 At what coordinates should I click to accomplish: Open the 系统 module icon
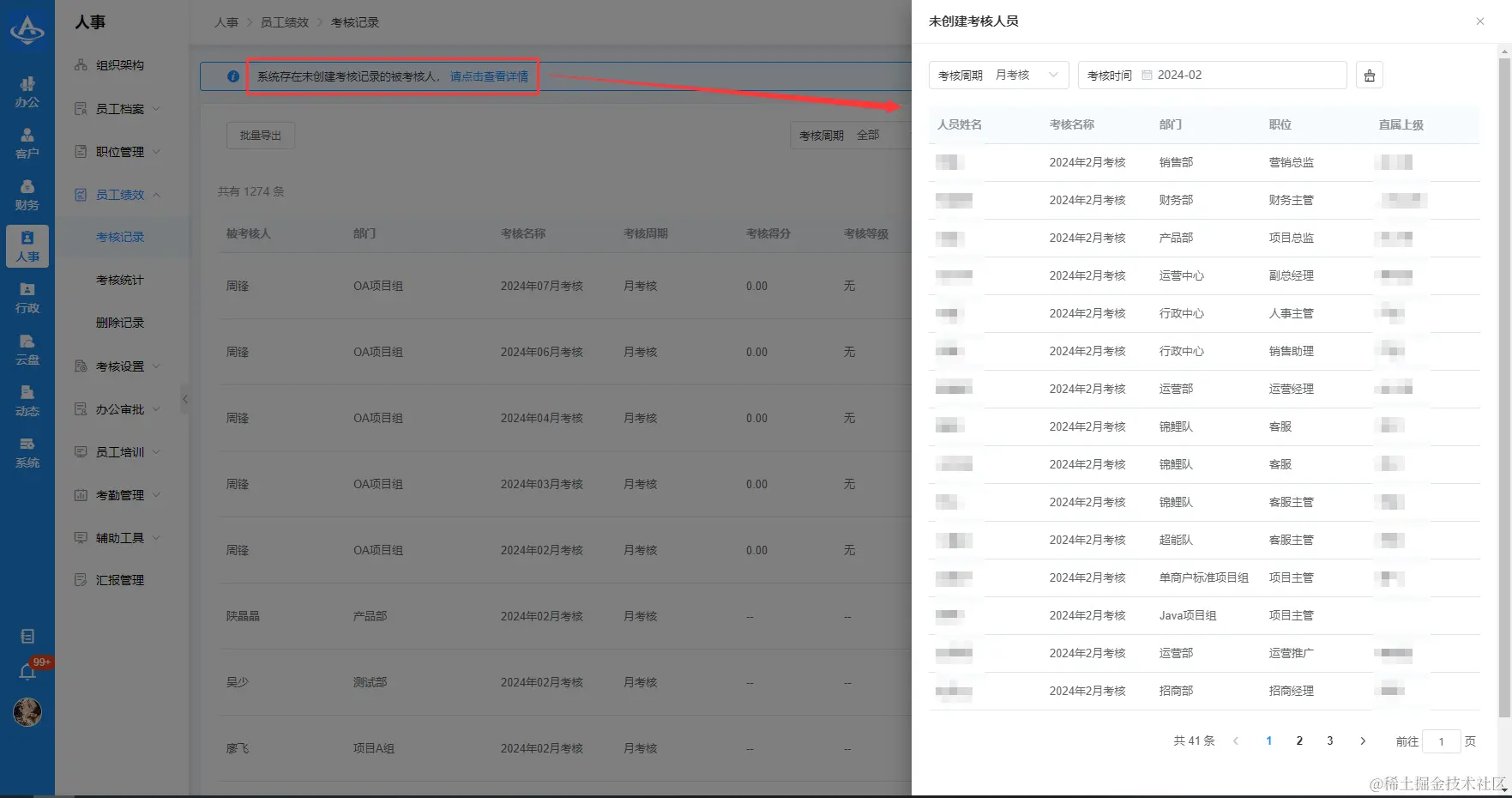27,452
